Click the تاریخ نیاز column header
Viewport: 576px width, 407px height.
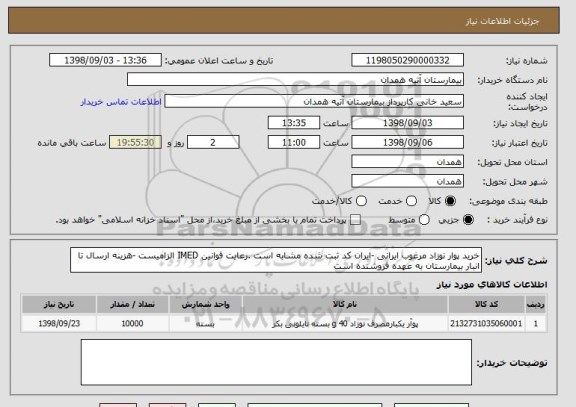click(59, 304)
